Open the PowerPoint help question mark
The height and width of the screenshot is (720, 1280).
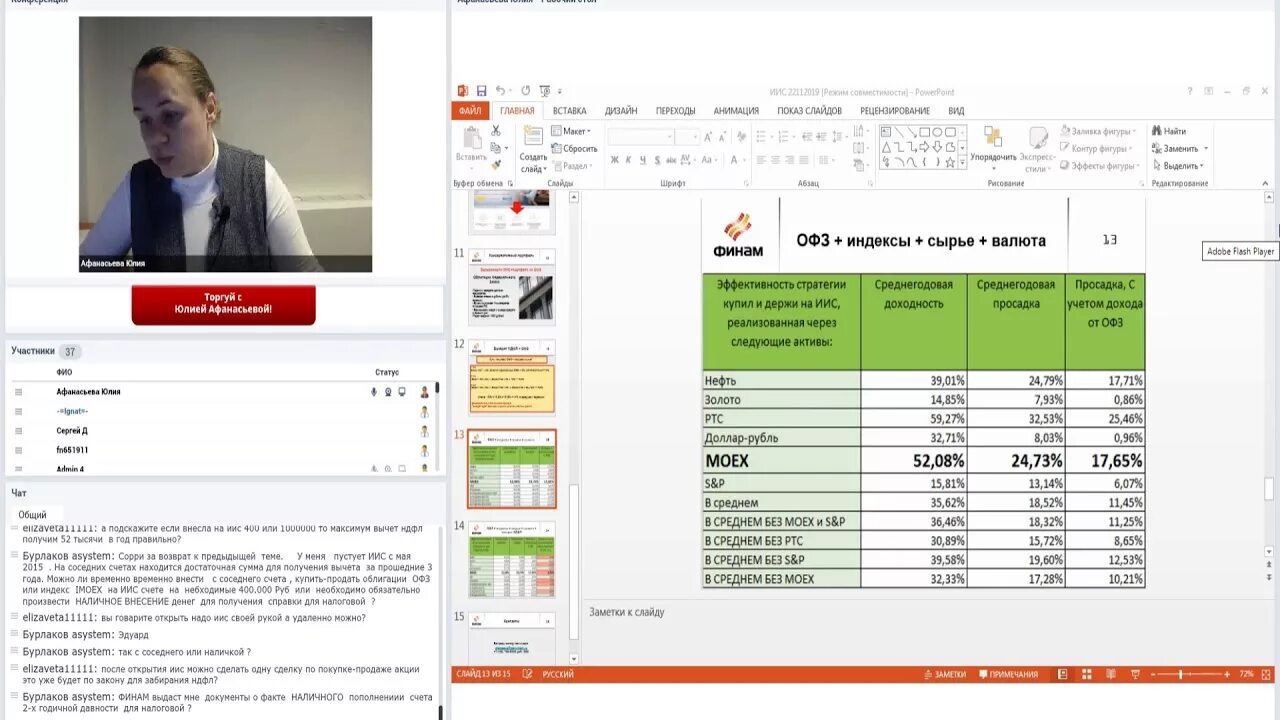tap(1190, 91)
